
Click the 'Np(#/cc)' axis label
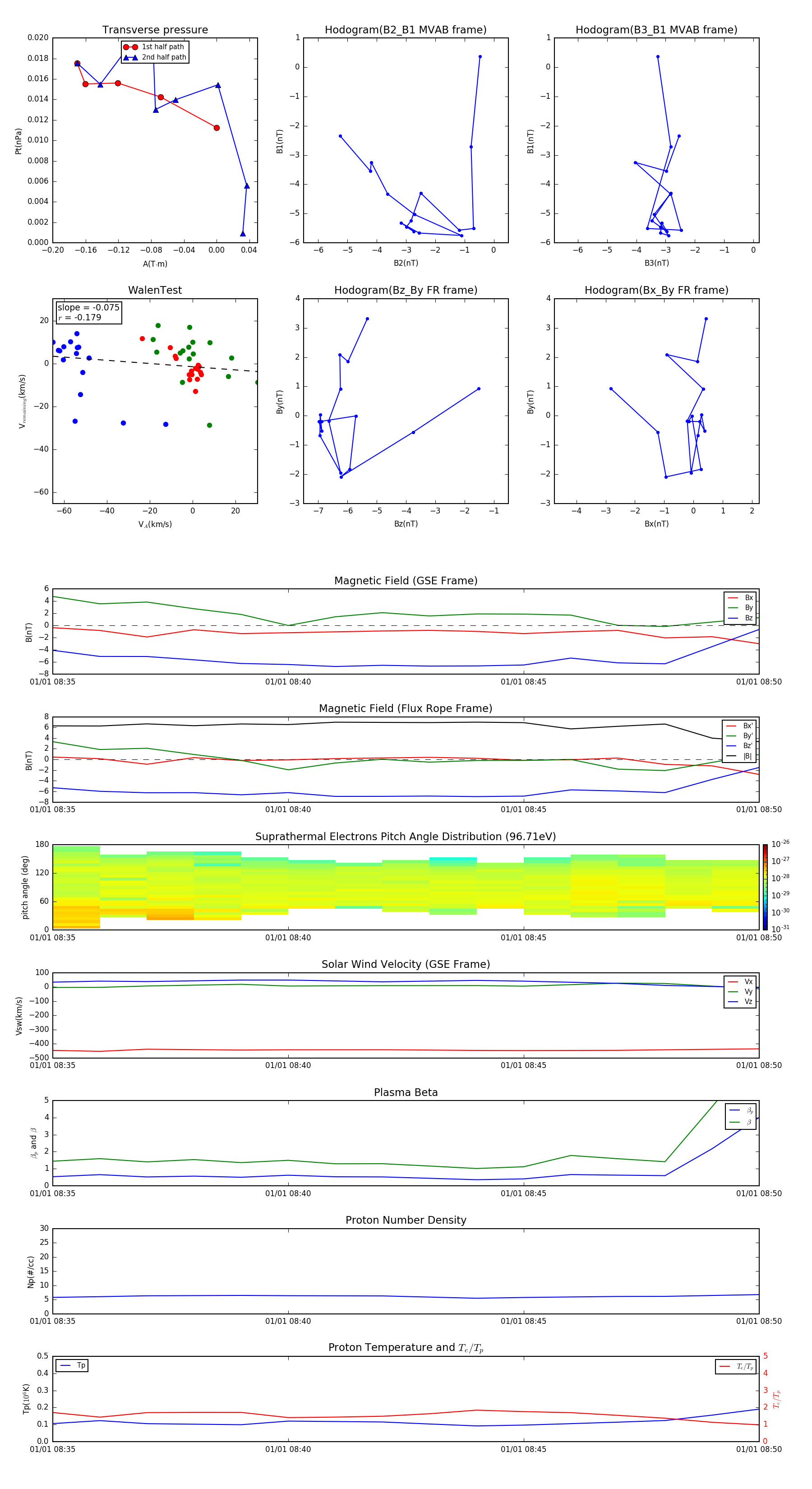click(x=31, y=1272)
